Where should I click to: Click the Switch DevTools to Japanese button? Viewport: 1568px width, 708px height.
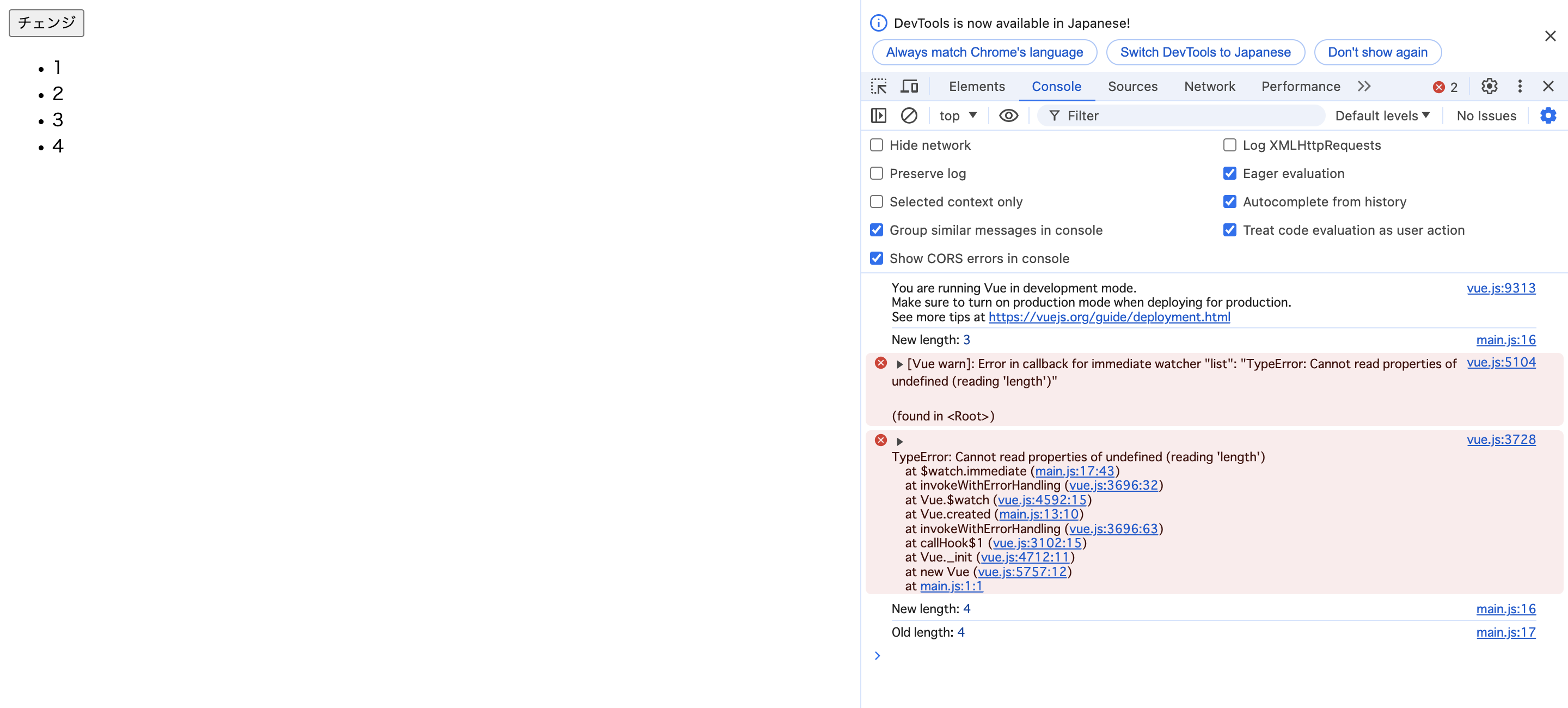(1205, 52)
